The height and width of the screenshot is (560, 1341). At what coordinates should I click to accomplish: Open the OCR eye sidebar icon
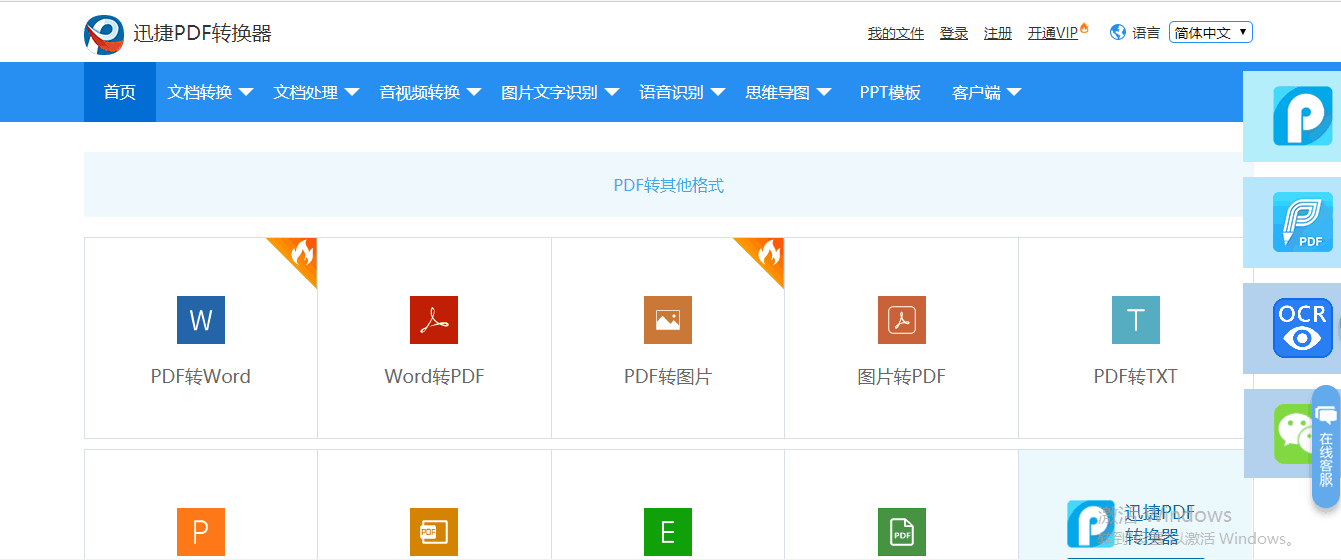click(x=1303, y=328)
